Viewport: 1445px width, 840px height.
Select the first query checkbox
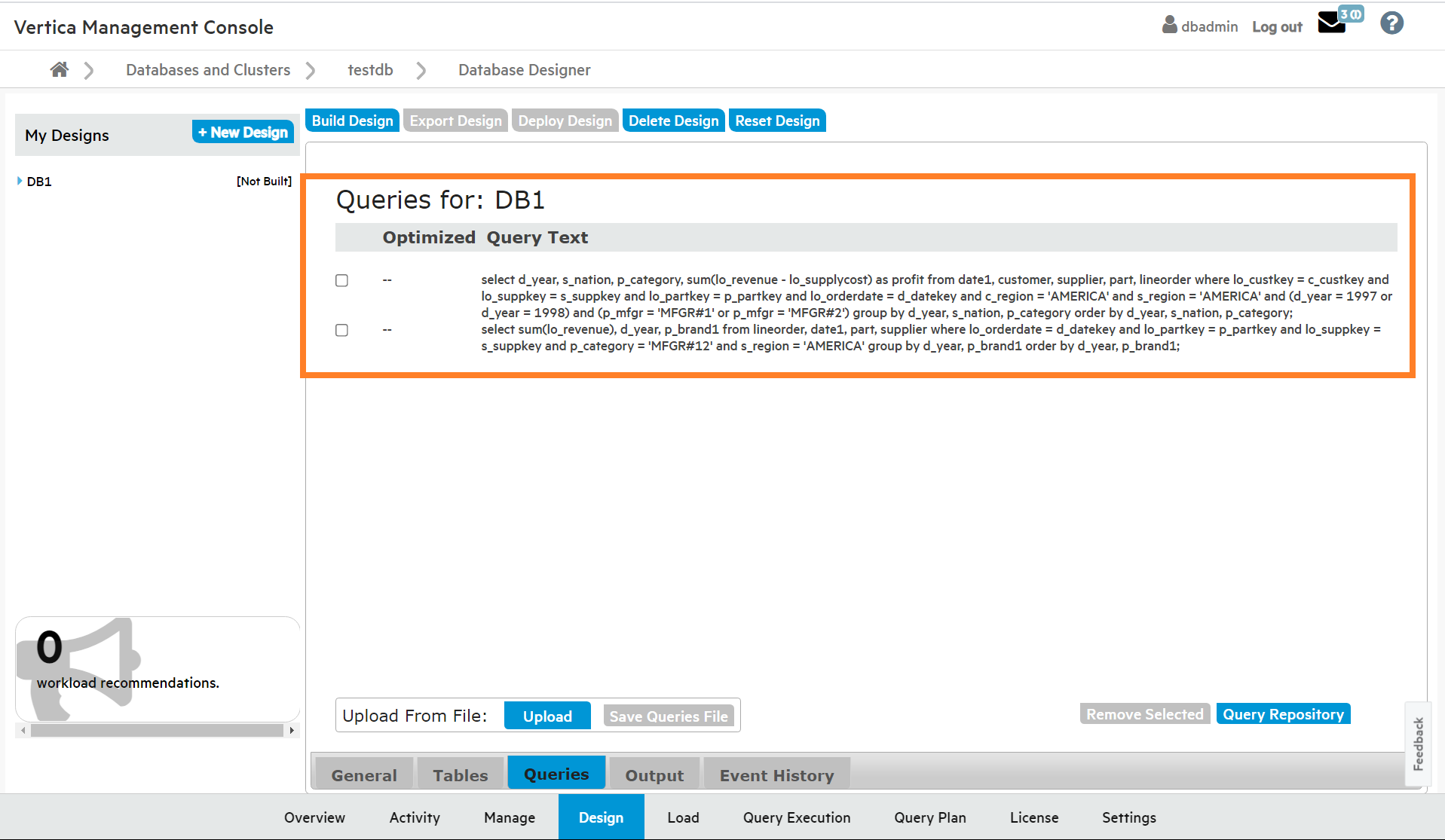(x=341, y=280)
